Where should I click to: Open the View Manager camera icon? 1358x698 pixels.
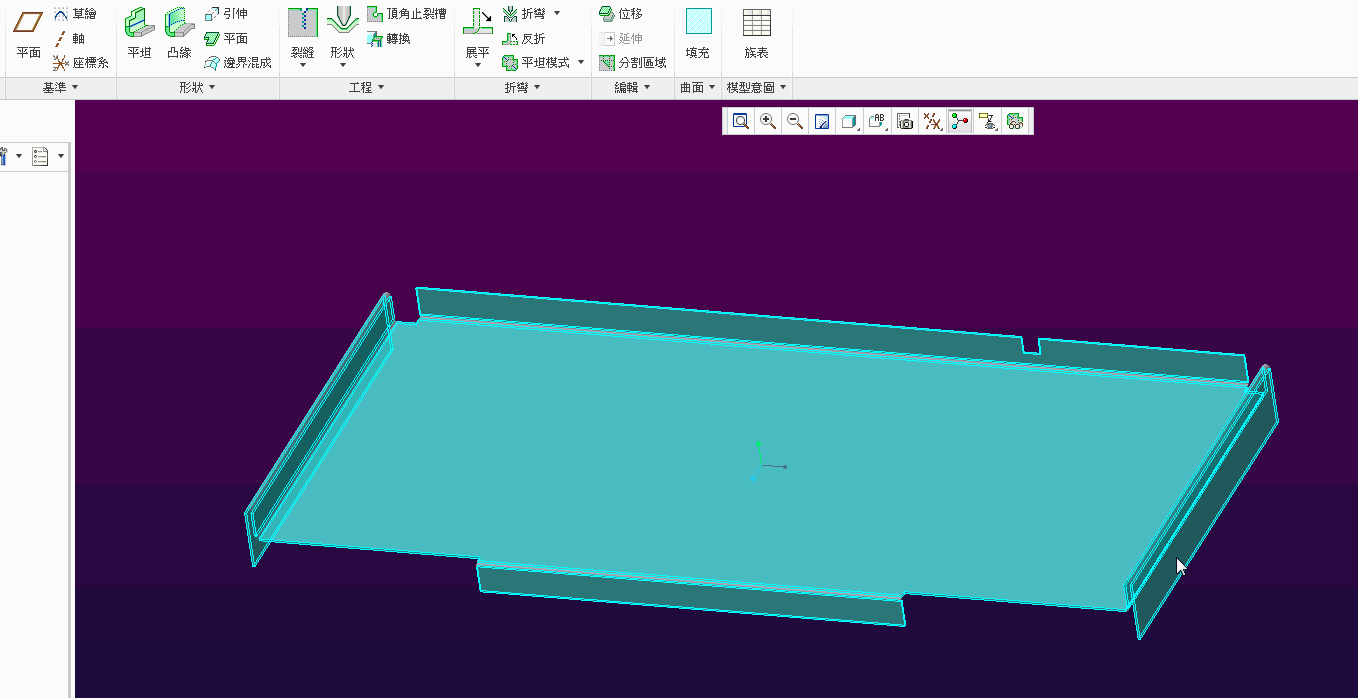pyautogui.click(x=905, y=121)
